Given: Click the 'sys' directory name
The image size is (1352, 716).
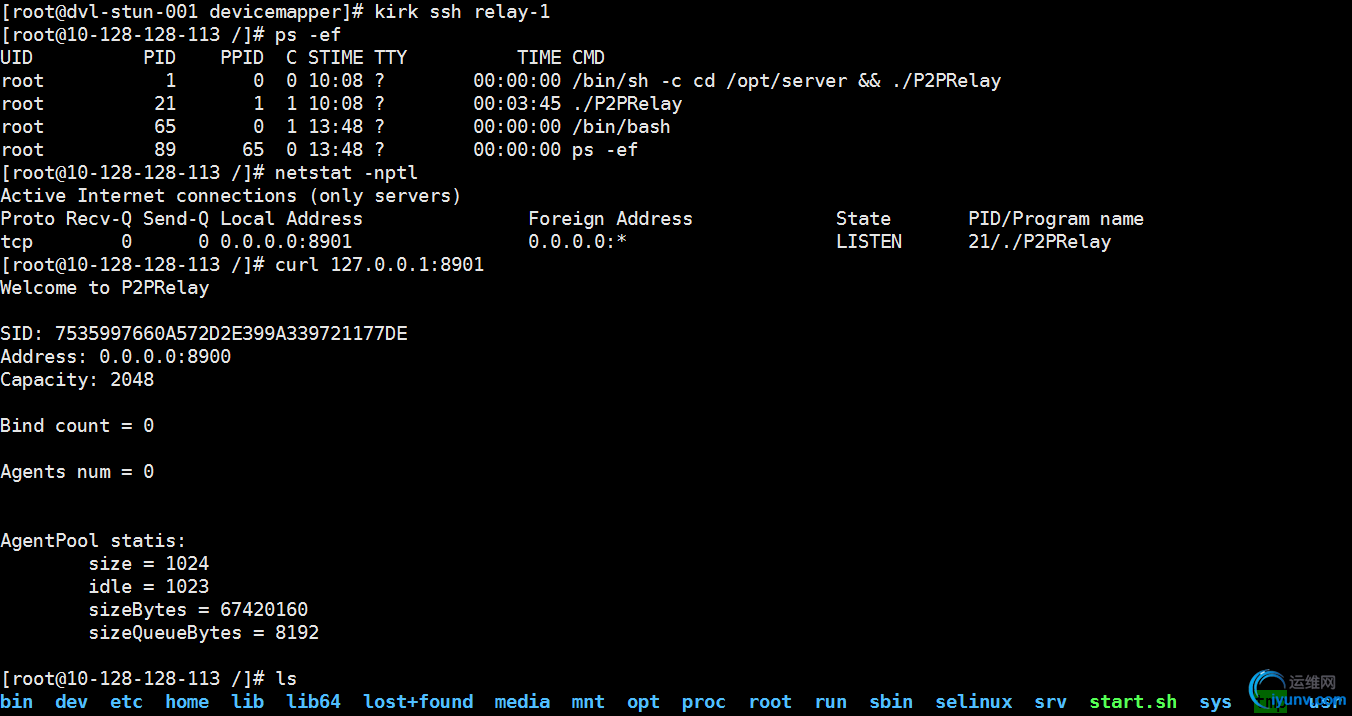Looking at the screenshot, I should [x=1216, y=702].
